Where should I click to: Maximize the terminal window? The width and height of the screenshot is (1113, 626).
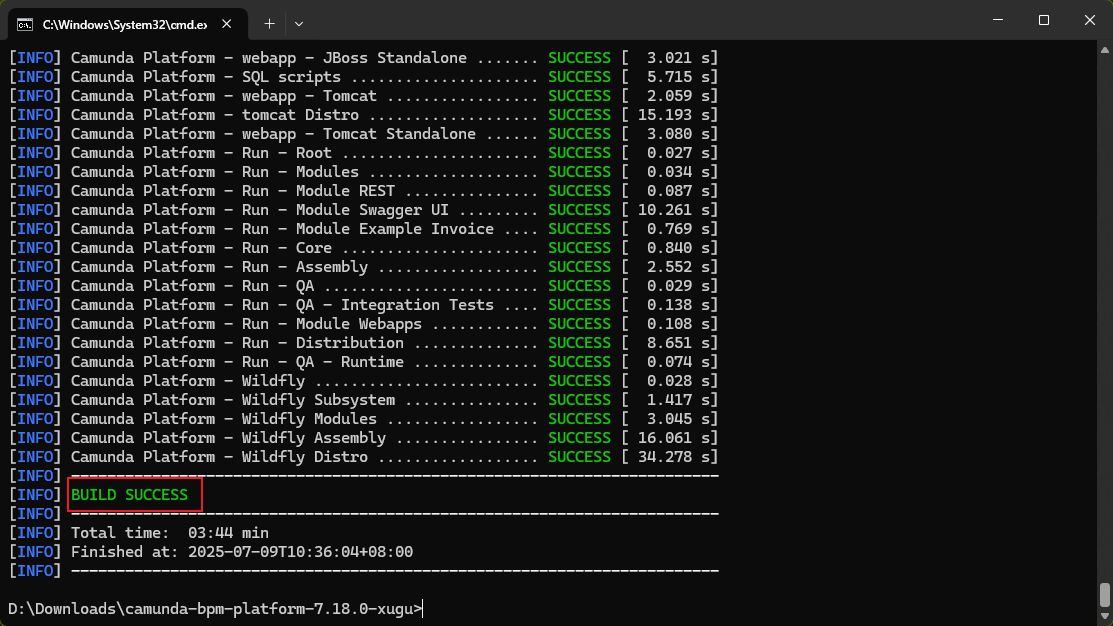coord(1043,20)
